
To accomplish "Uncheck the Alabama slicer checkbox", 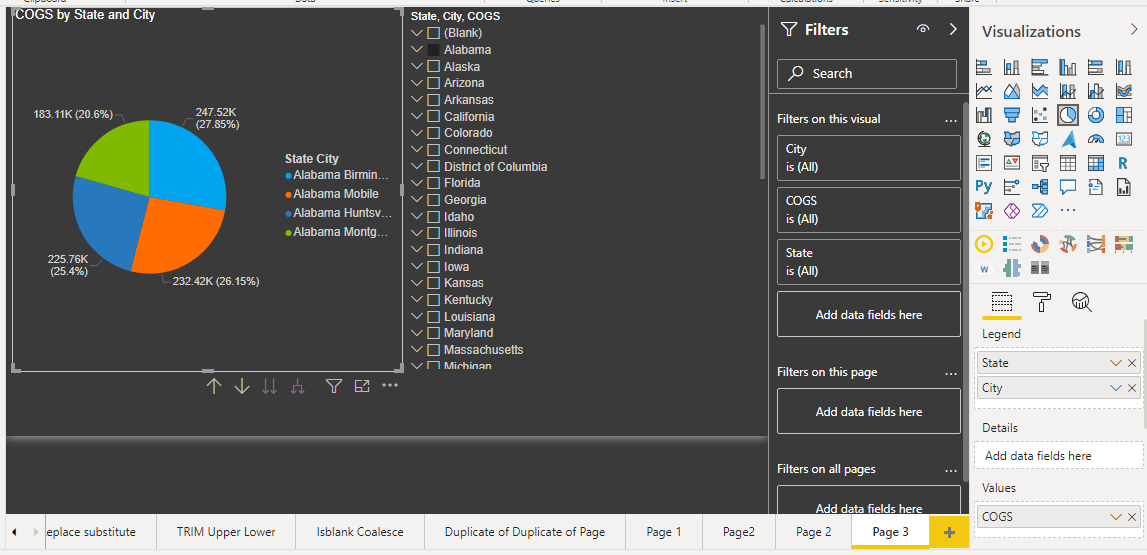I will point(433,50).
